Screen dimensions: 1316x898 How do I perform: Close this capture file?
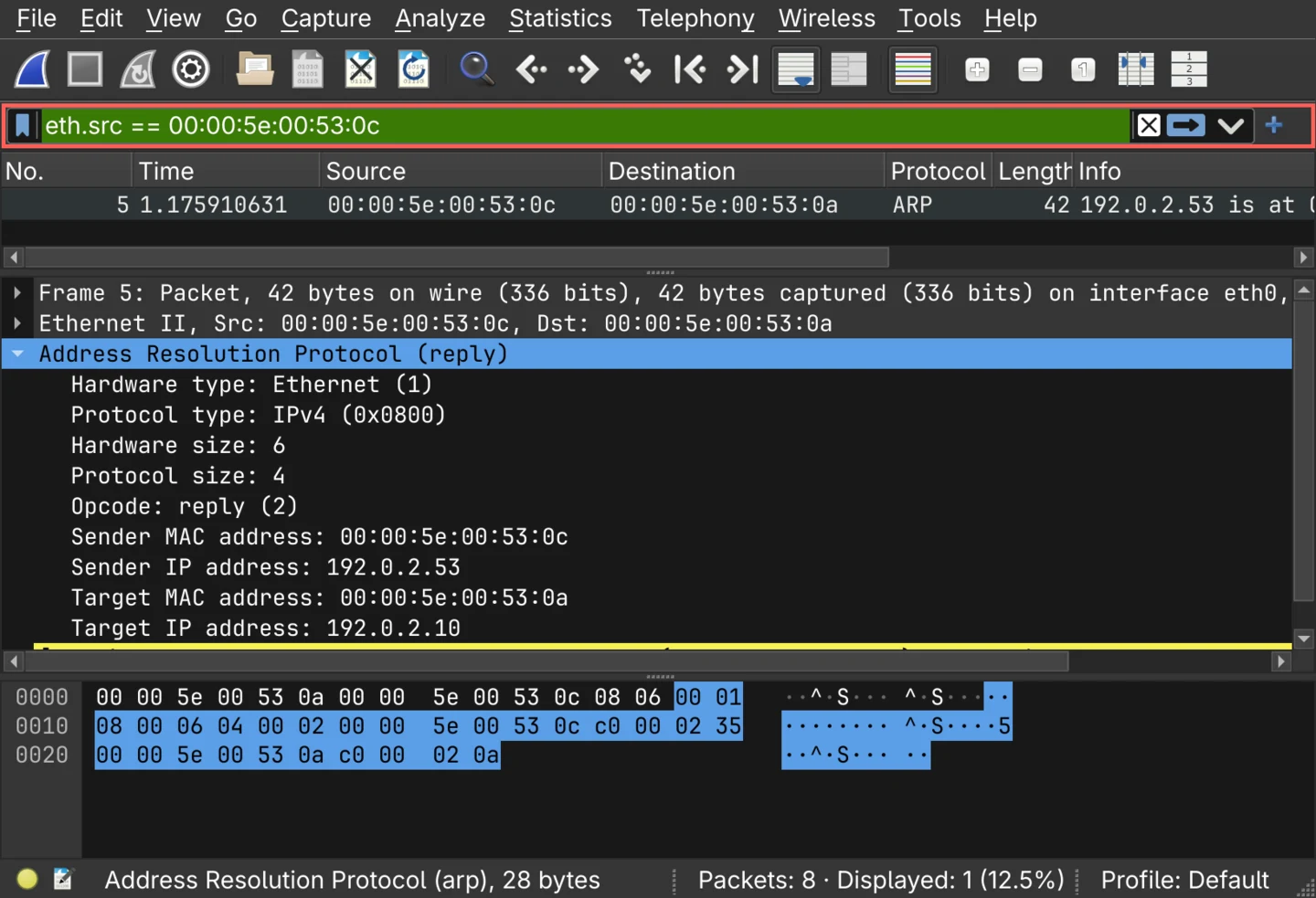361,69
